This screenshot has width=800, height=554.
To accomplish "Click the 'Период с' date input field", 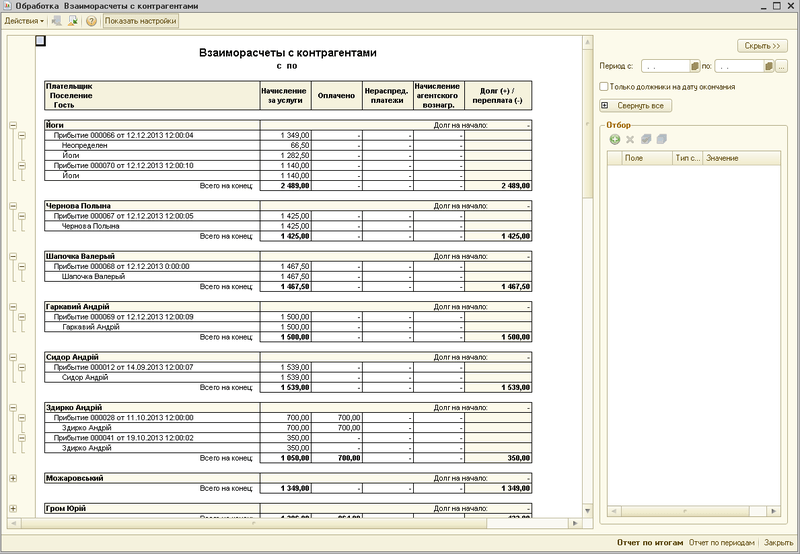I will pyautogui.click(x=664, y=66).
